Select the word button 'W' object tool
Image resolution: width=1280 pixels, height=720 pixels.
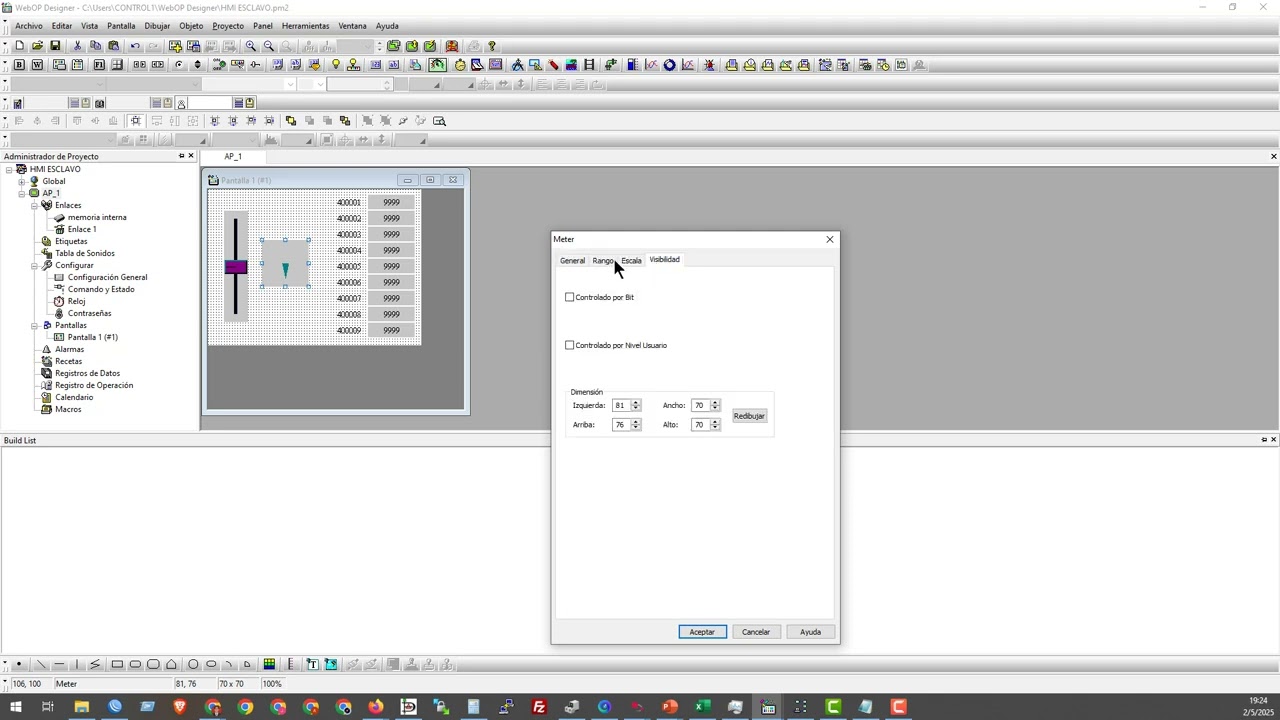click(37, 65)
